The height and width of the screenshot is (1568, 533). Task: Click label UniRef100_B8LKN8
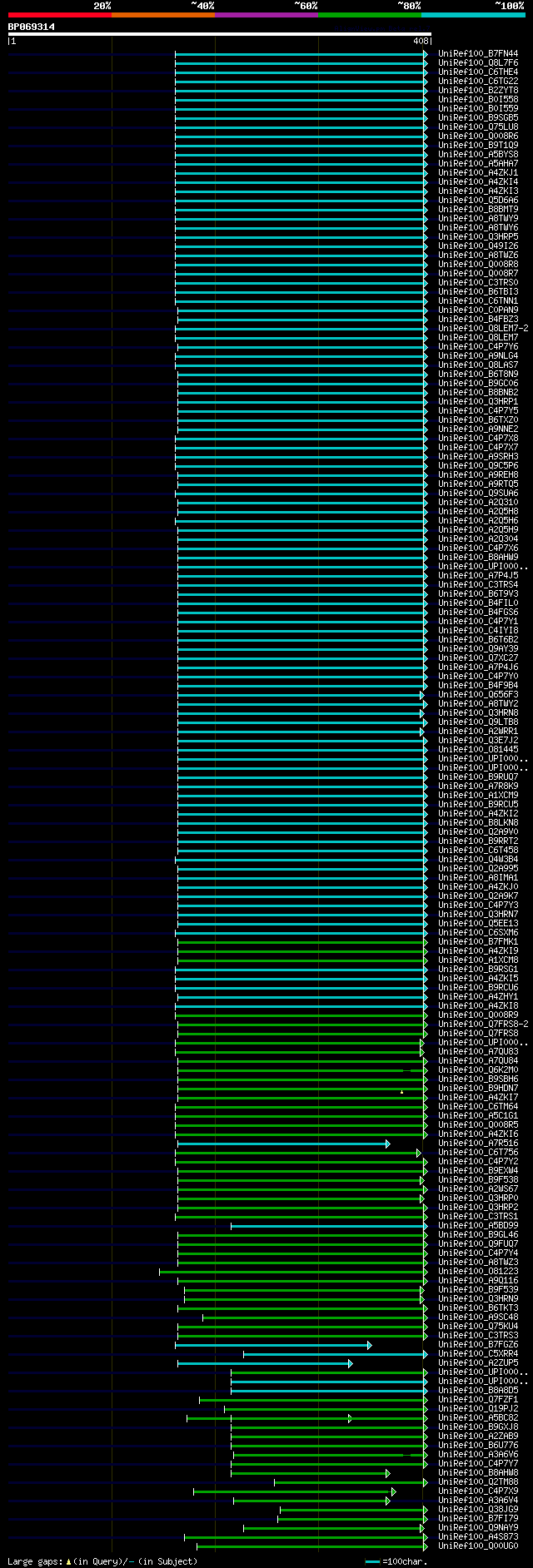(x=478, y=823)
